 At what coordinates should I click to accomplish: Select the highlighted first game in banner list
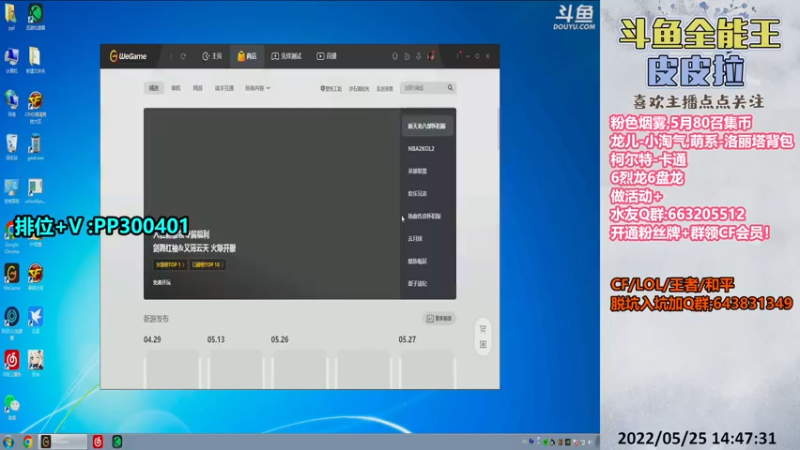tap(427, 126)
